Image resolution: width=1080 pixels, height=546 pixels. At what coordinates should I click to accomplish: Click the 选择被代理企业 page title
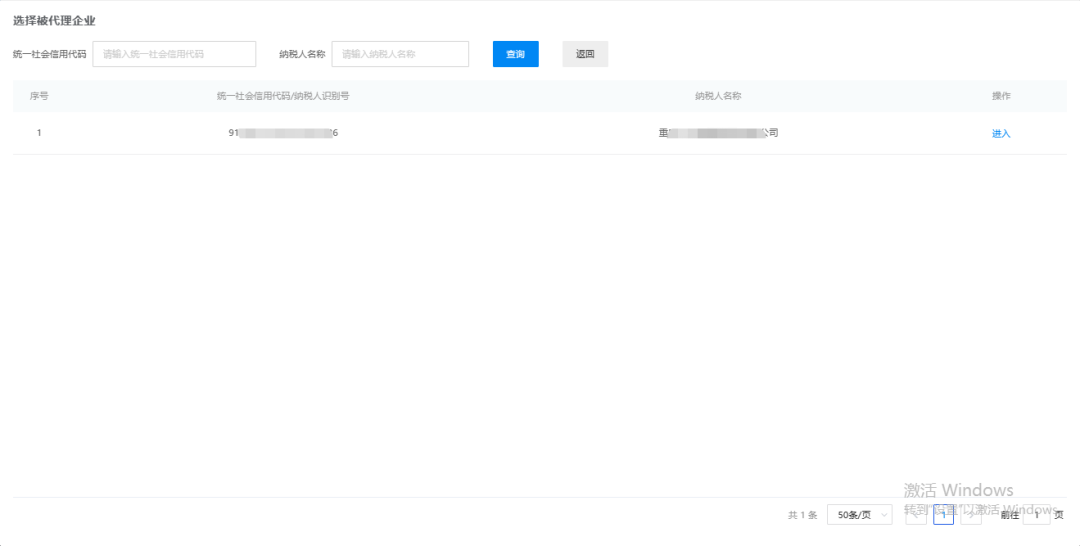pos(54,20)
